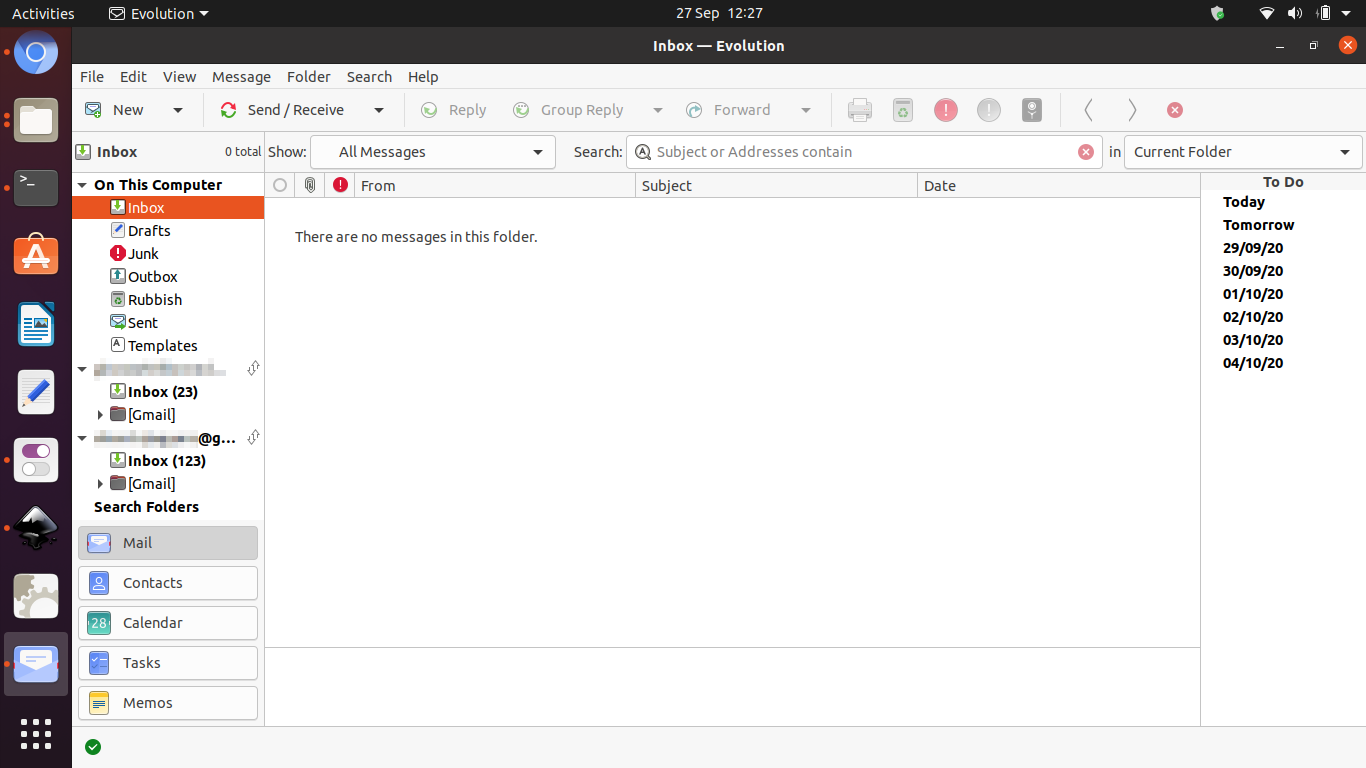Select the Outbox folder
This screenshot has width=1366, height=768.
point(152,277)
